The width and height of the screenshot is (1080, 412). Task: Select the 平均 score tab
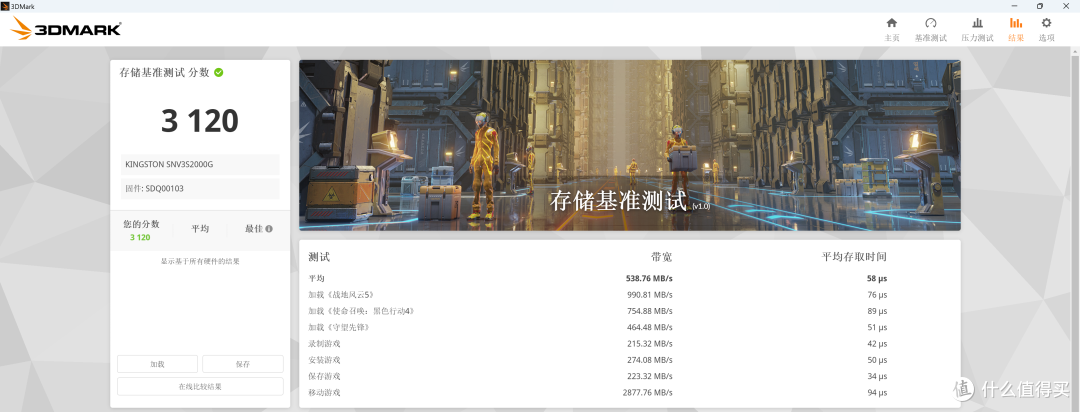[x=200, y=229]
